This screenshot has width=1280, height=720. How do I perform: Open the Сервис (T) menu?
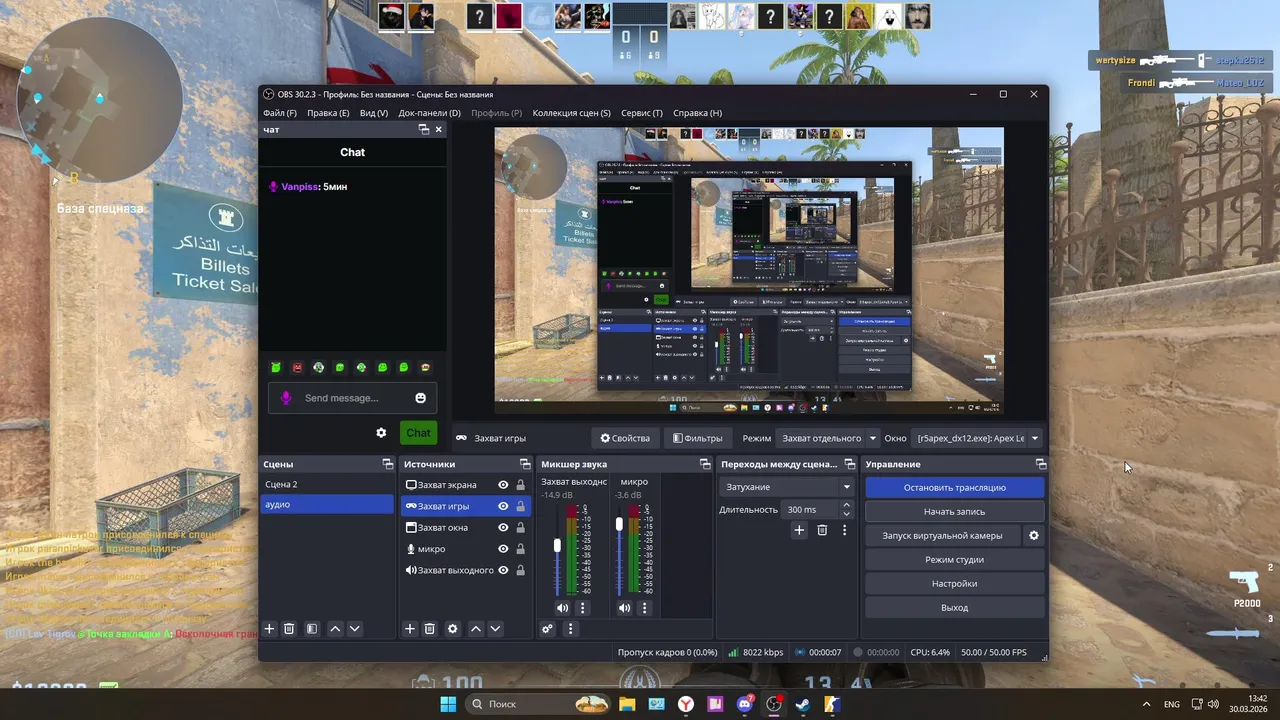tap(642, 113)
